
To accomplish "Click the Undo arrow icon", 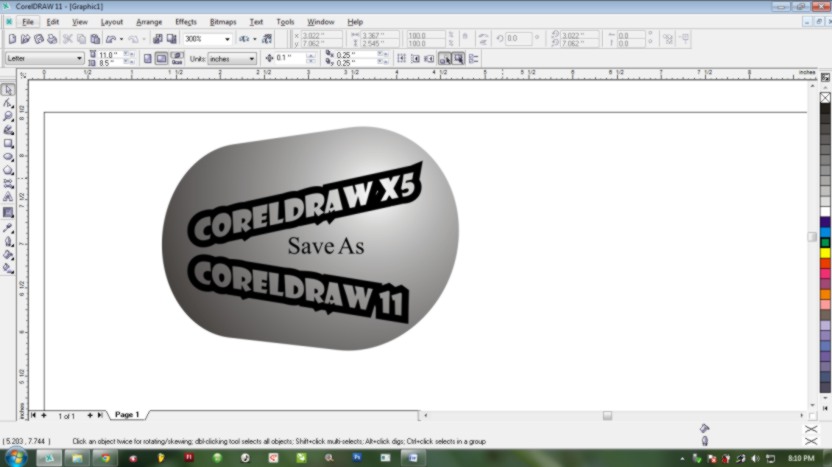I will point(111,39).
